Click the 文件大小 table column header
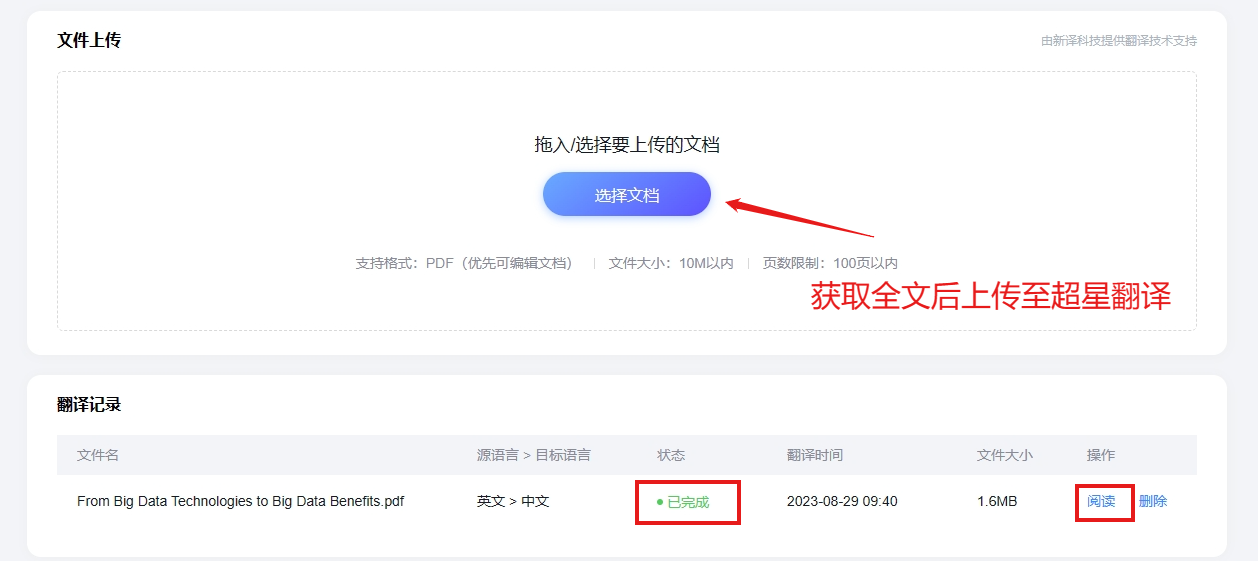Viewport: 1258px width, 561px height. pos(1004,455)
